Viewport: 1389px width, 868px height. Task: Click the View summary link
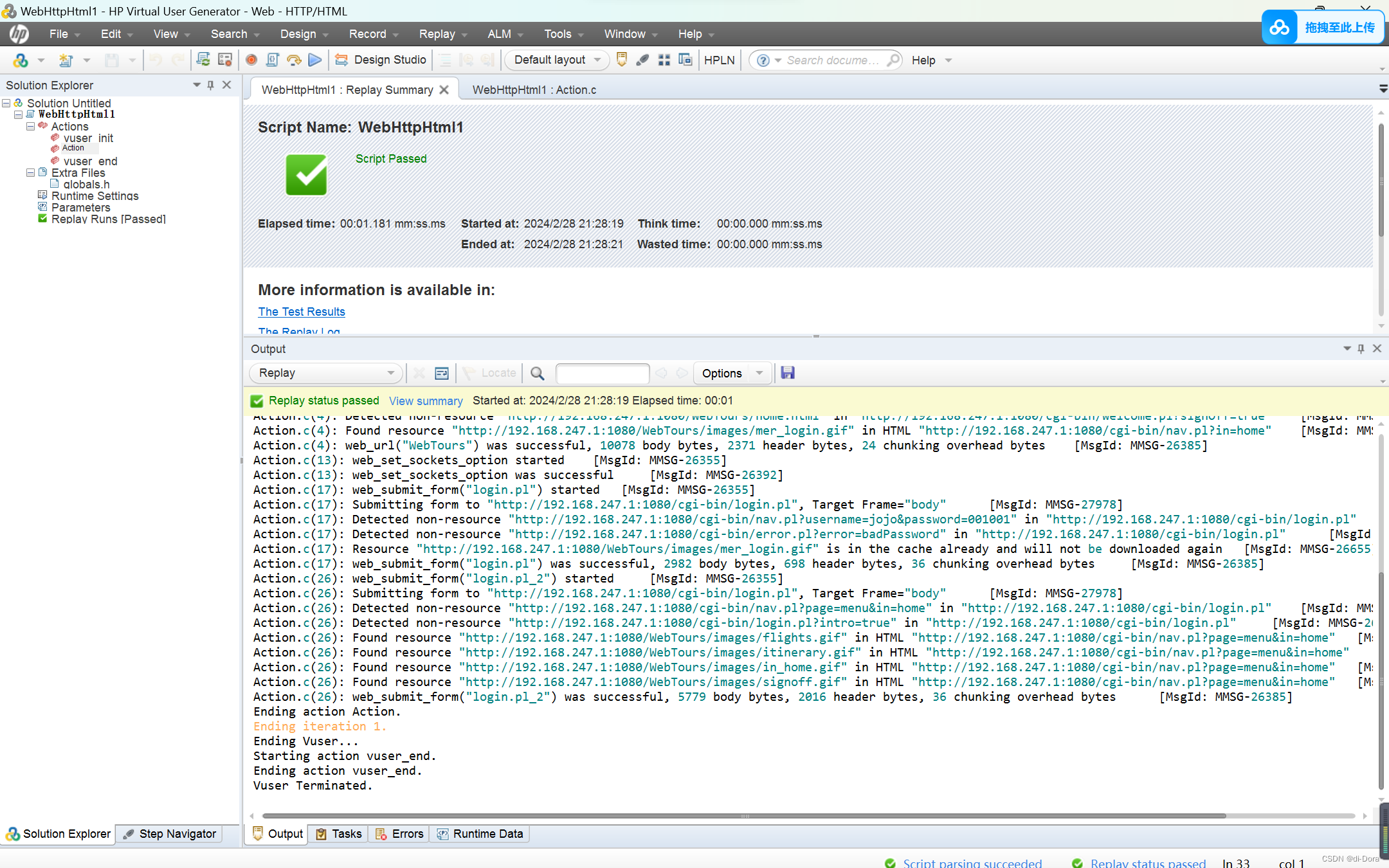[x=425, y=401]
